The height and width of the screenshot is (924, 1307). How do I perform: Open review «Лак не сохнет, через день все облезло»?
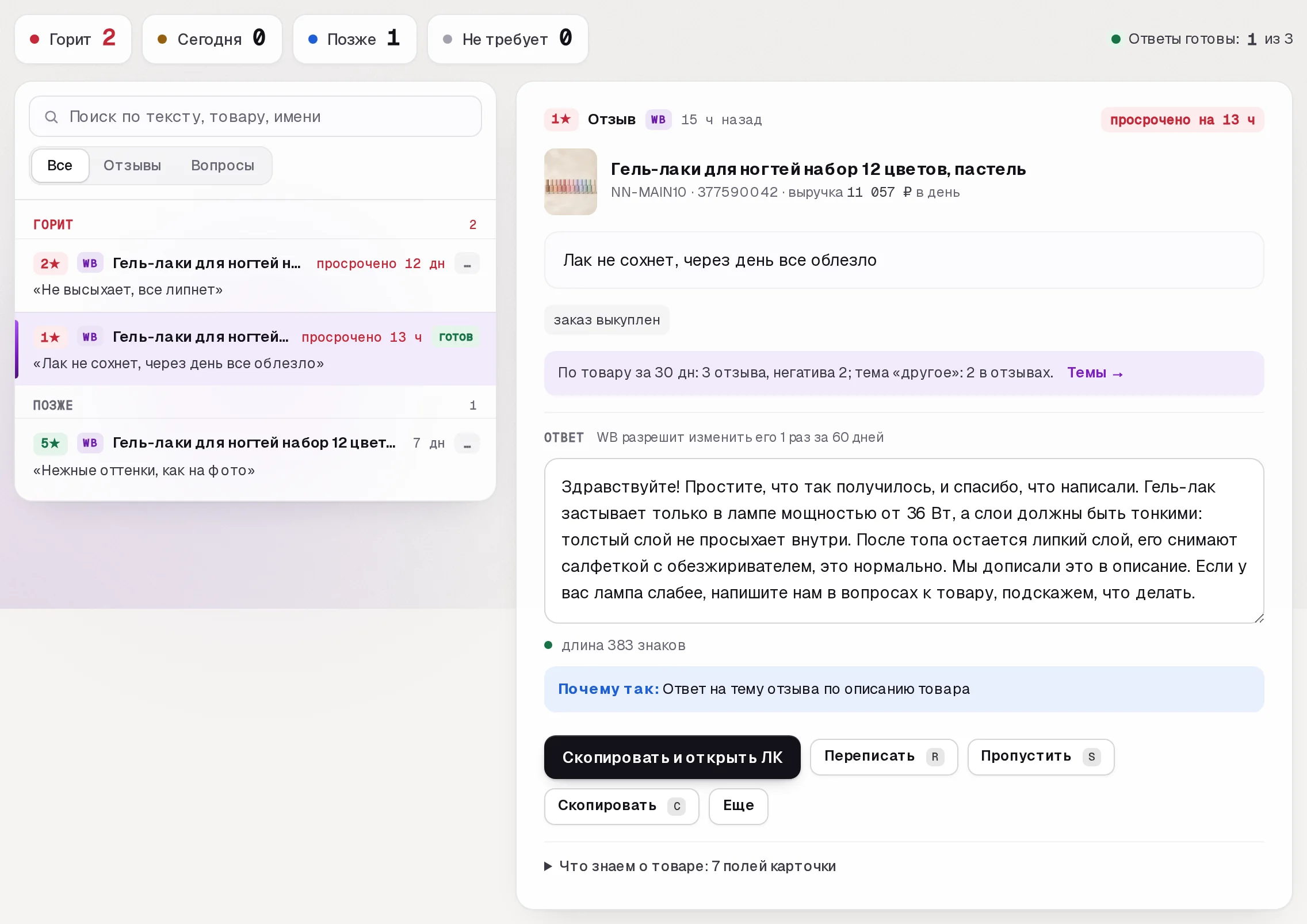click(255, 349)
